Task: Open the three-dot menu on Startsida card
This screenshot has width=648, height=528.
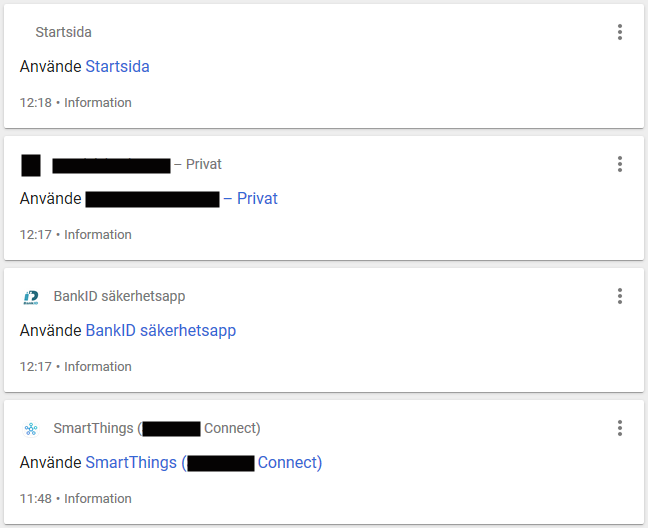Action: [x=619, y=32]
